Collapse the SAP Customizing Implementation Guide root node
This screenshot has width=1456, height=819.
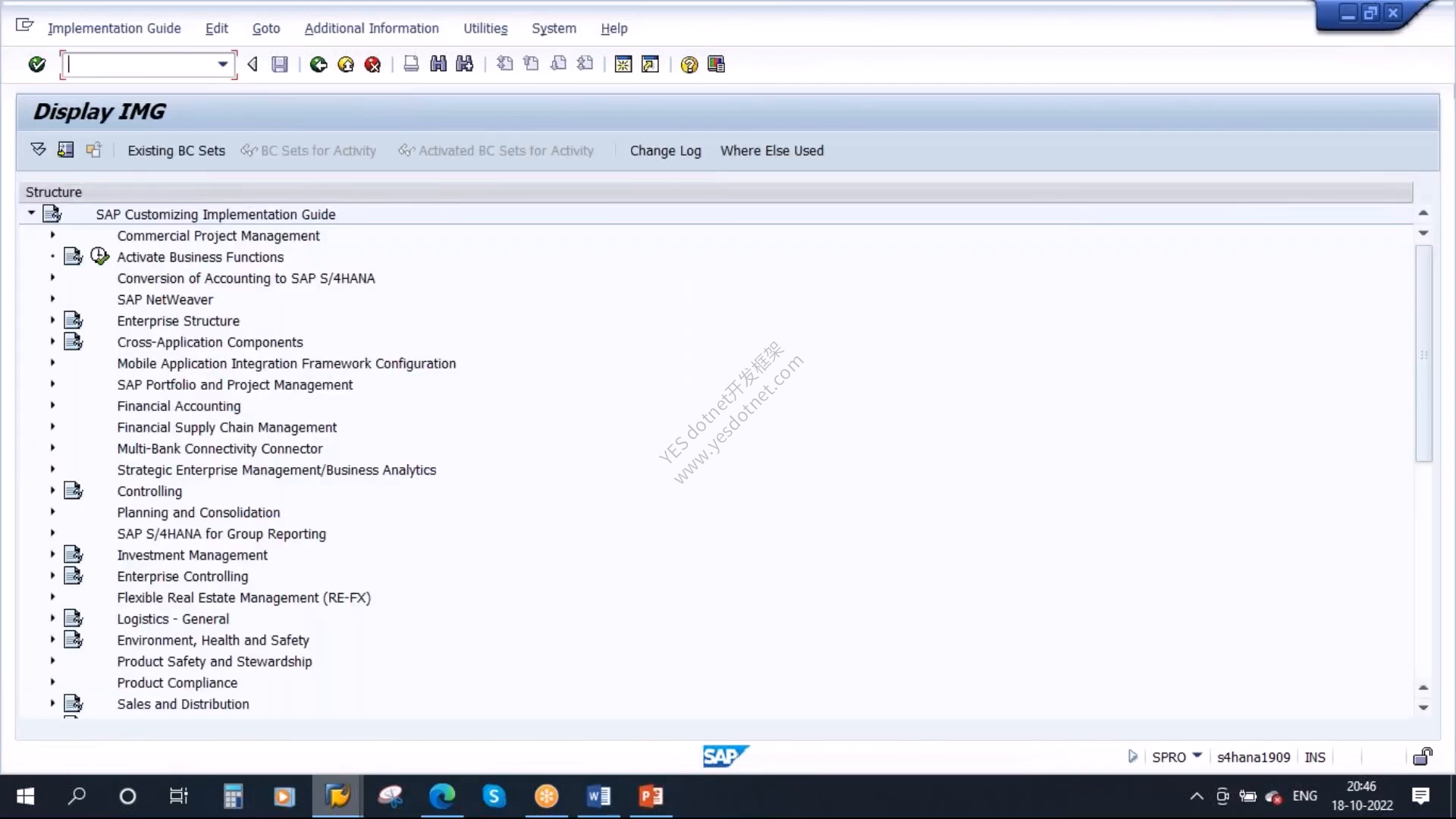tap(31, 213)
